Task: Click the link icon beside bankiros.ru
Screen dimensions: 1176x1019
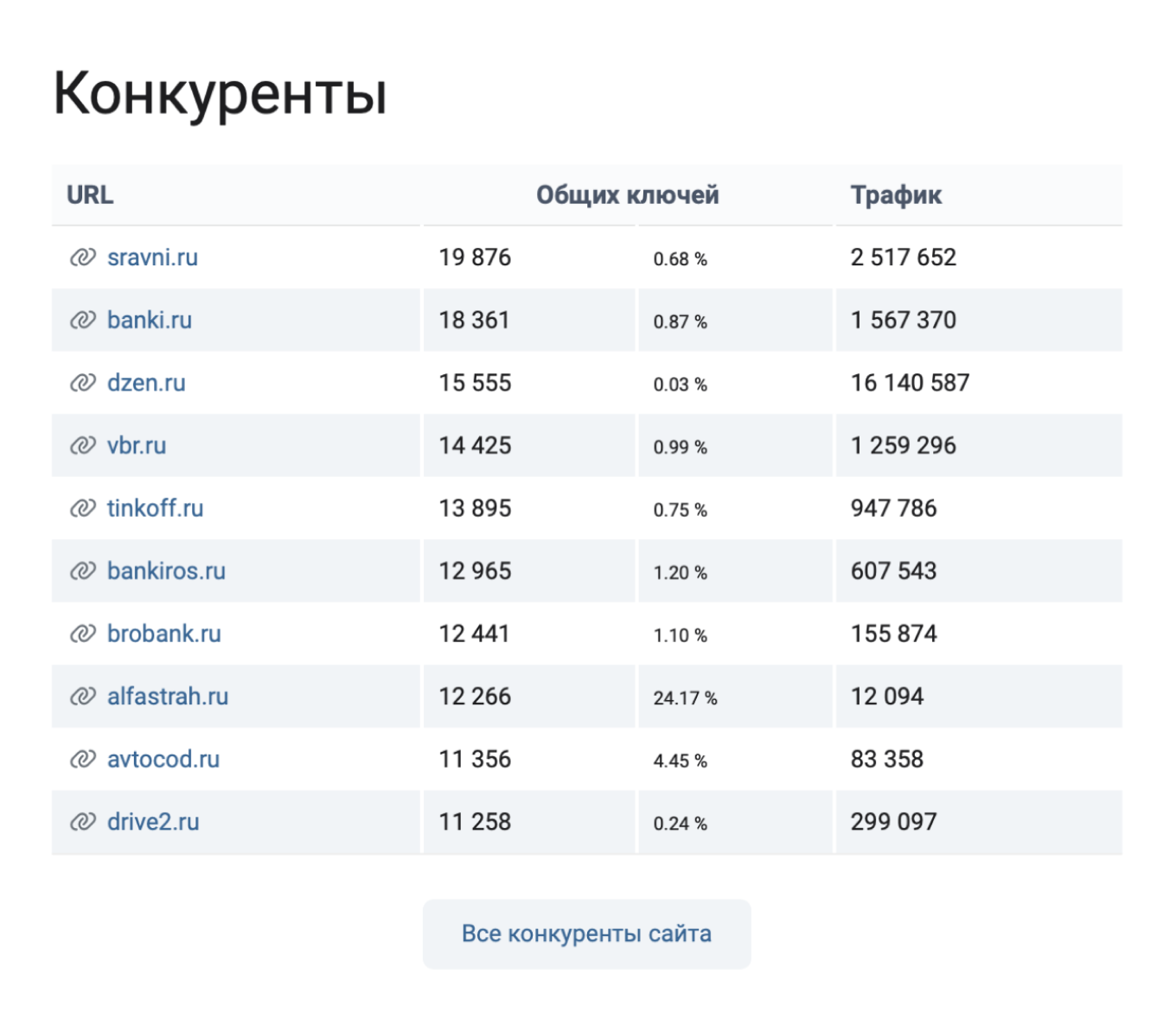Action: pyautogui.click(x=81, y=571)
